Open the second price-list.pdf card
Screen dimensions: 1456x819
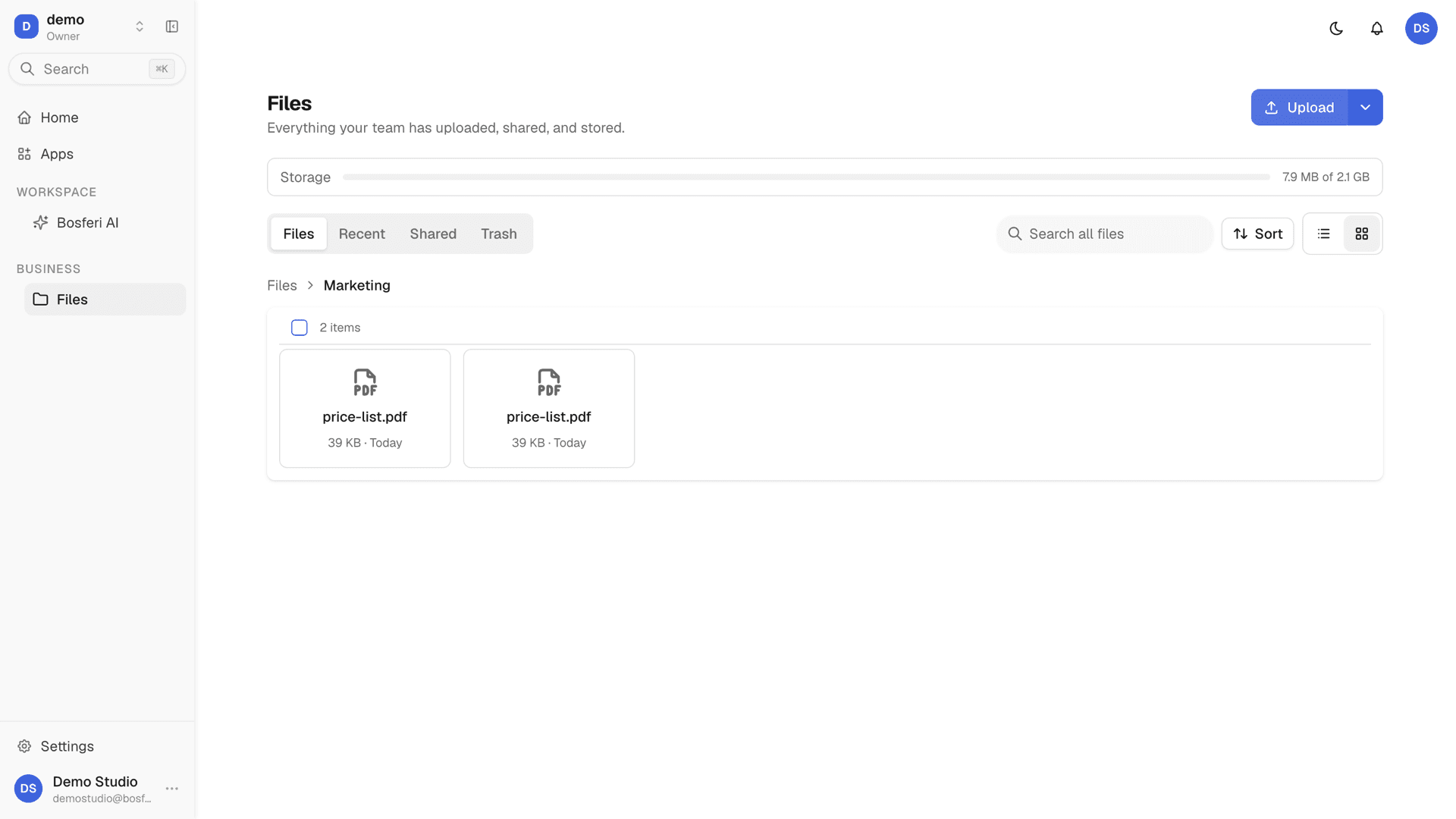tap(549, 409)
